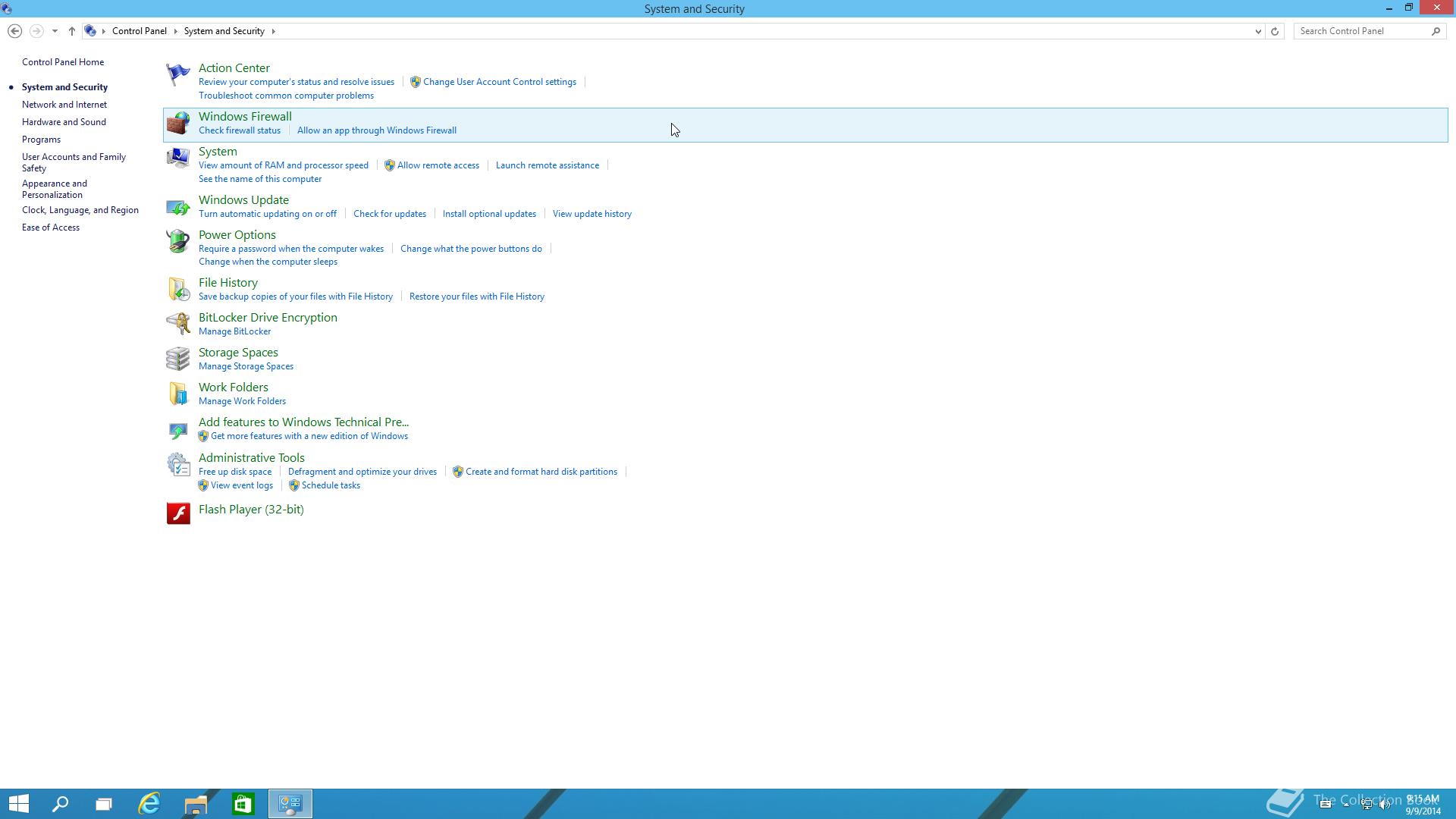Image resolution: width=1456 pixels, height=819 pixels.
Task: Click Schedule tasks link
Action: (x=331, y=485)
